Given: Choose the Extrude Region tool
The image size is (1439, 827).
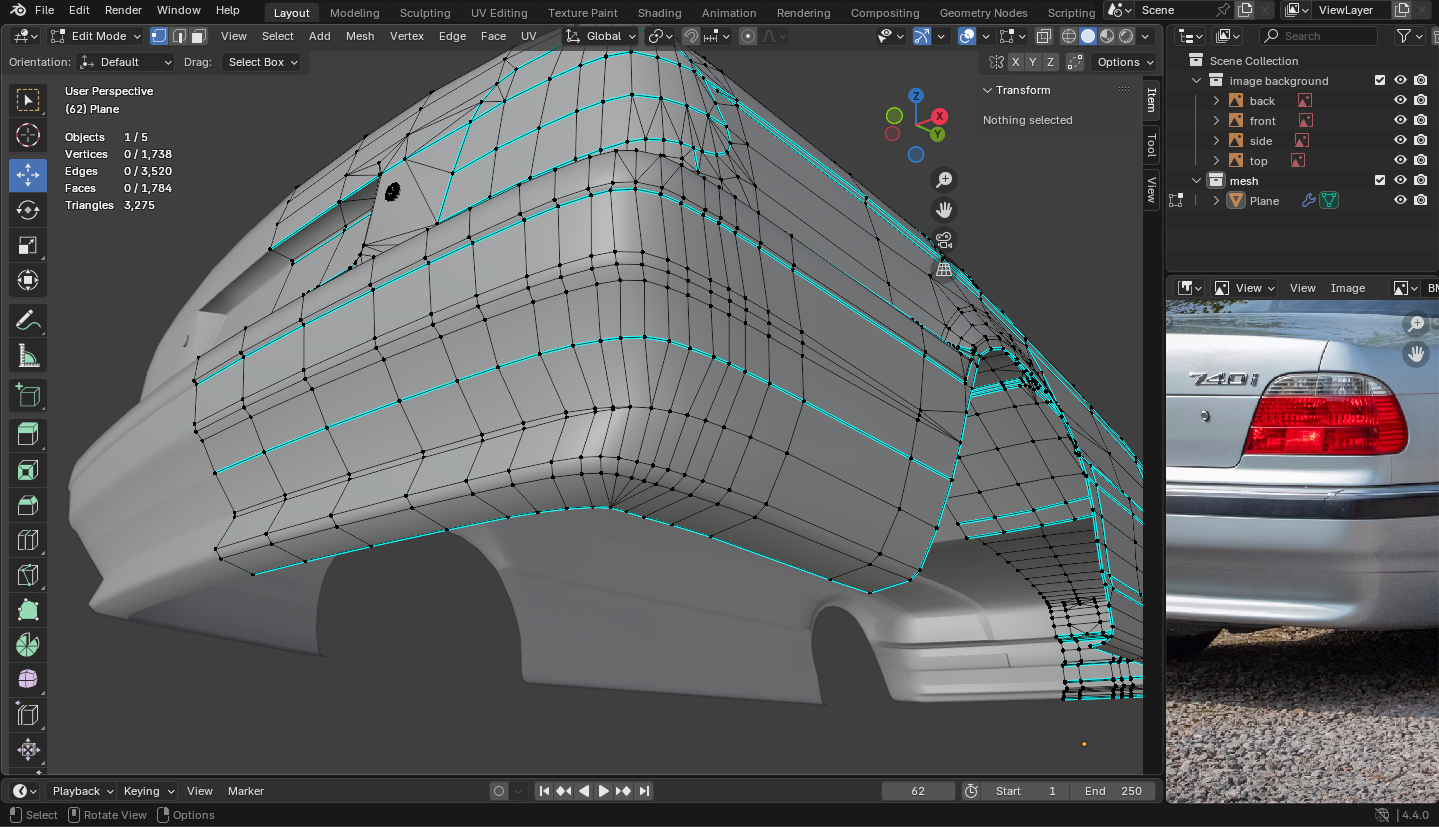Looking at the screenshot, I should [28, 434].
